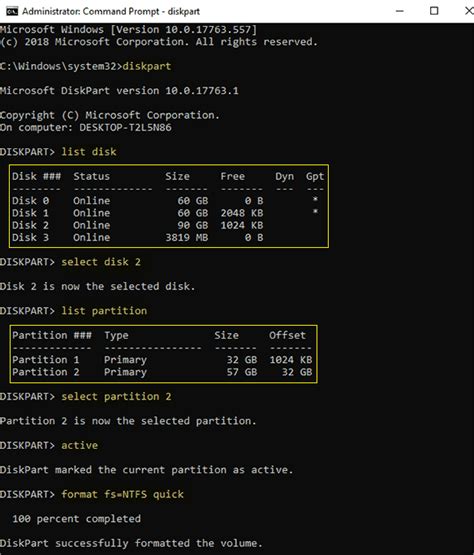Click the 'Partition 1' row label
The image size is (474, 555).
tap(46, 360)
